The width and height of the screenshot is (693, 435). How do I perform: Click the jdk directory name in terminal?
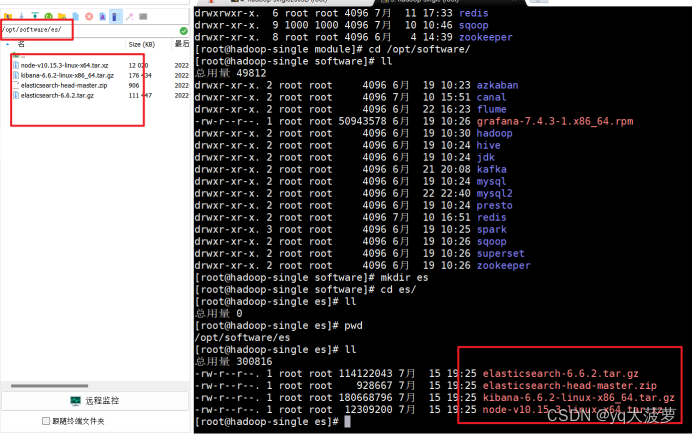pyautogui.click(x=485, y=157)
